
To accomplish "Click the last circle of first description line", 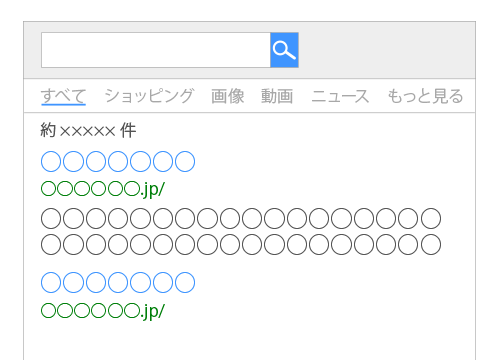I will click(431, 218).
